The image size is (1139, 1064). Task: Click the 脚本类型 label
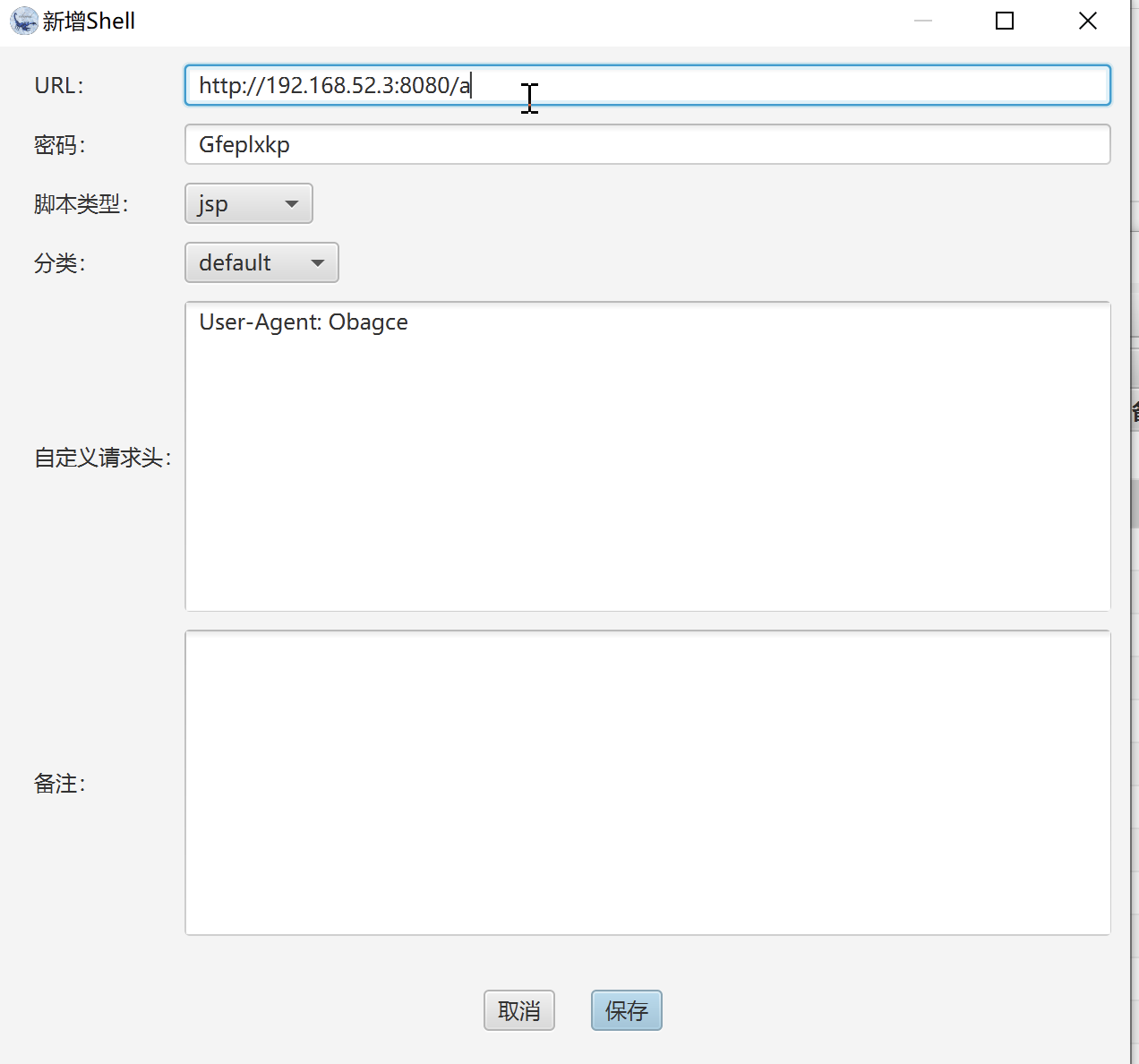tap(81, 204)
